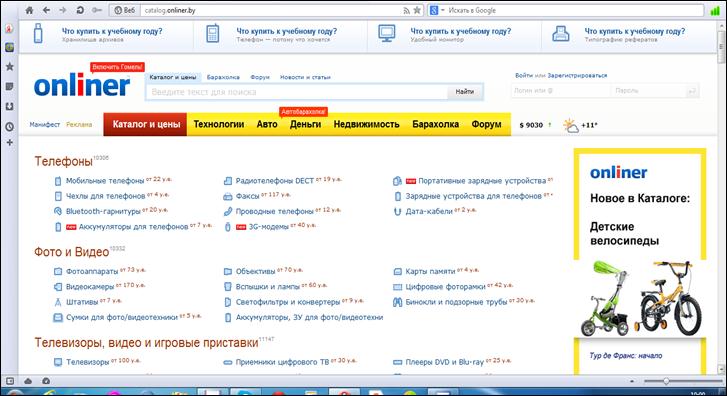The image size is (727, 396).
Task: Open the red Каталог и цены menu item
Action: (x=145, y=124)
